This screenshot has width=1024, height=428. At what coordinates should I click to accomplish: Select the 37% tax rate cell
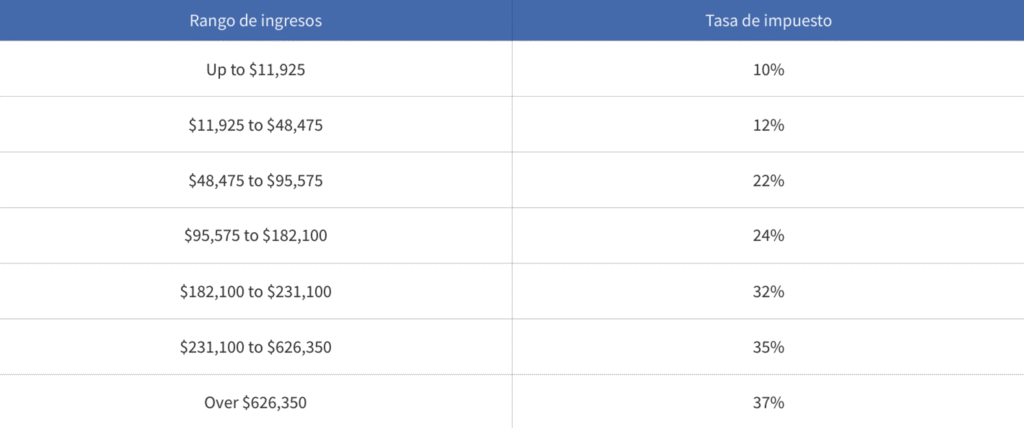pos(769,403)
